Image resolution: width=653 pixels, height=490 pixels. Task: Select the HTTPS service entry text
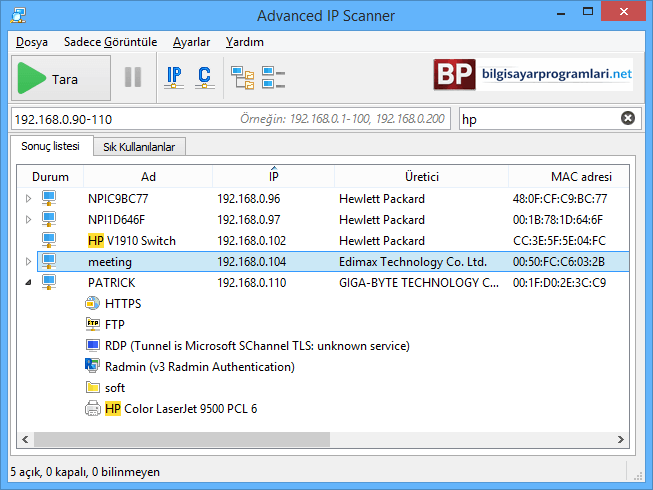pos(123,303)
